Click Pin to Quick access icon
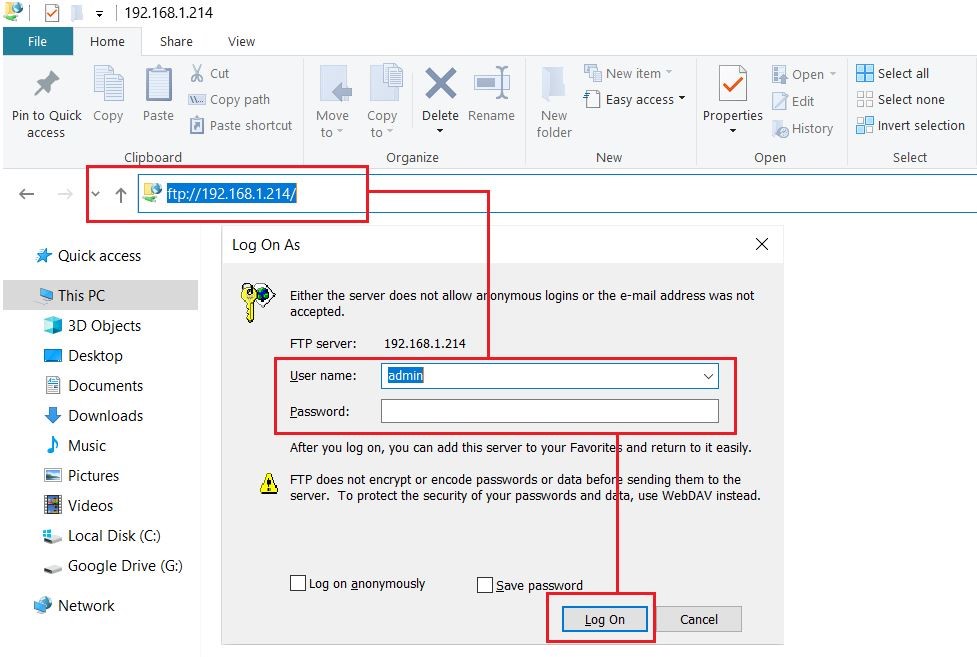 [x=47, y=84]
